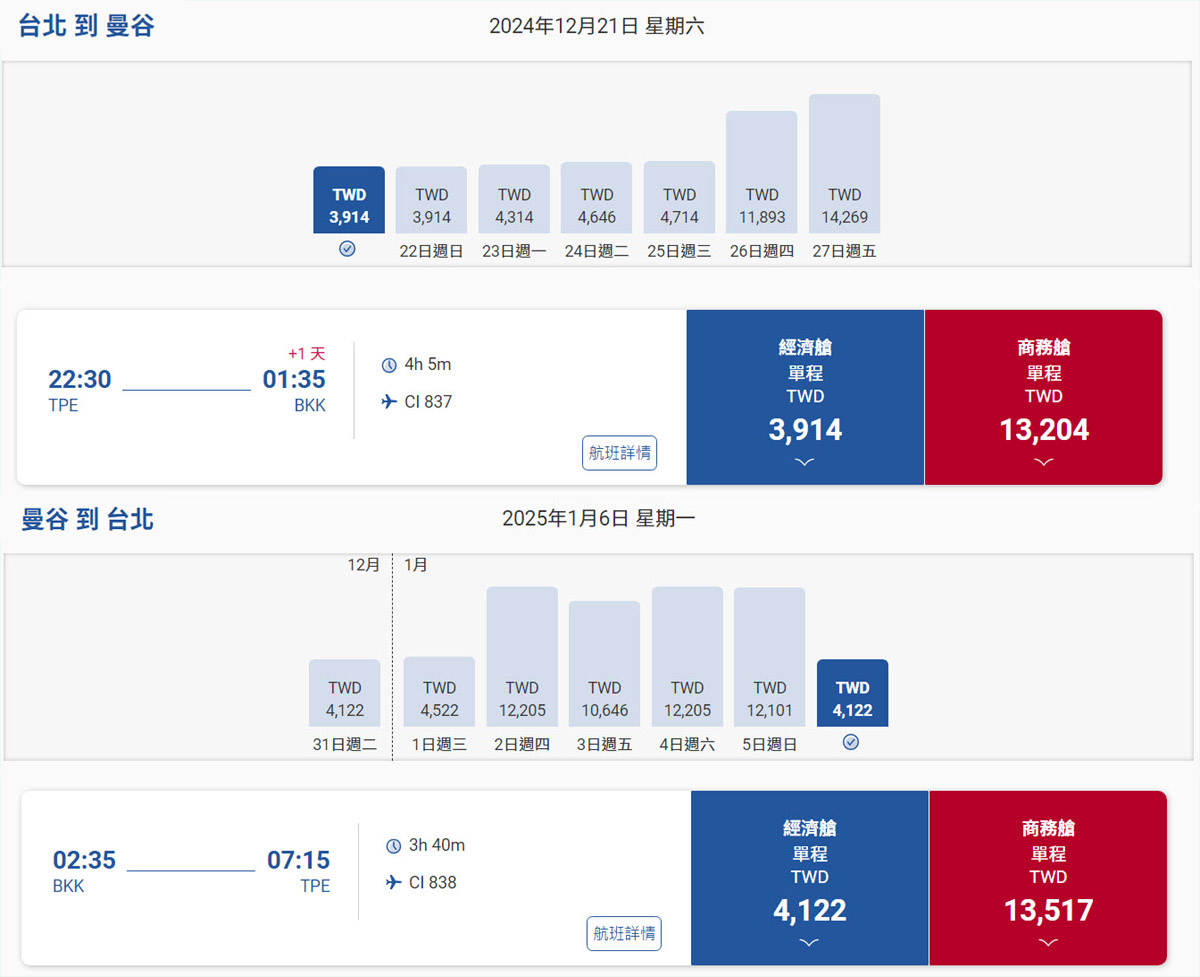The width and height of the screenshot is (1200, 977).
Task: Expand economy fare TWD 4,122 chevron
Action: (809, 942)
